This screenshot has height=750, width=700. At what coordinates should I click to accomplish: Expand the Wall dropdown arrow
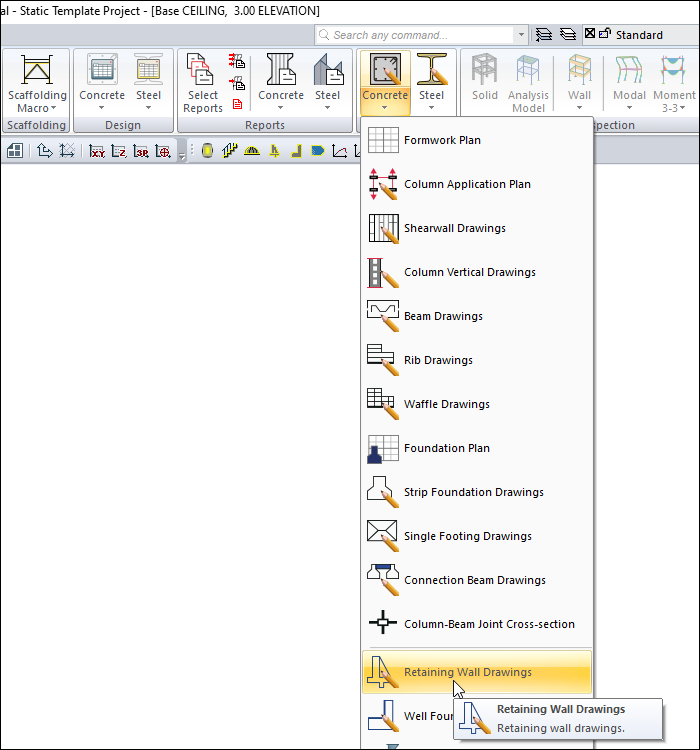tap(579, 108)
